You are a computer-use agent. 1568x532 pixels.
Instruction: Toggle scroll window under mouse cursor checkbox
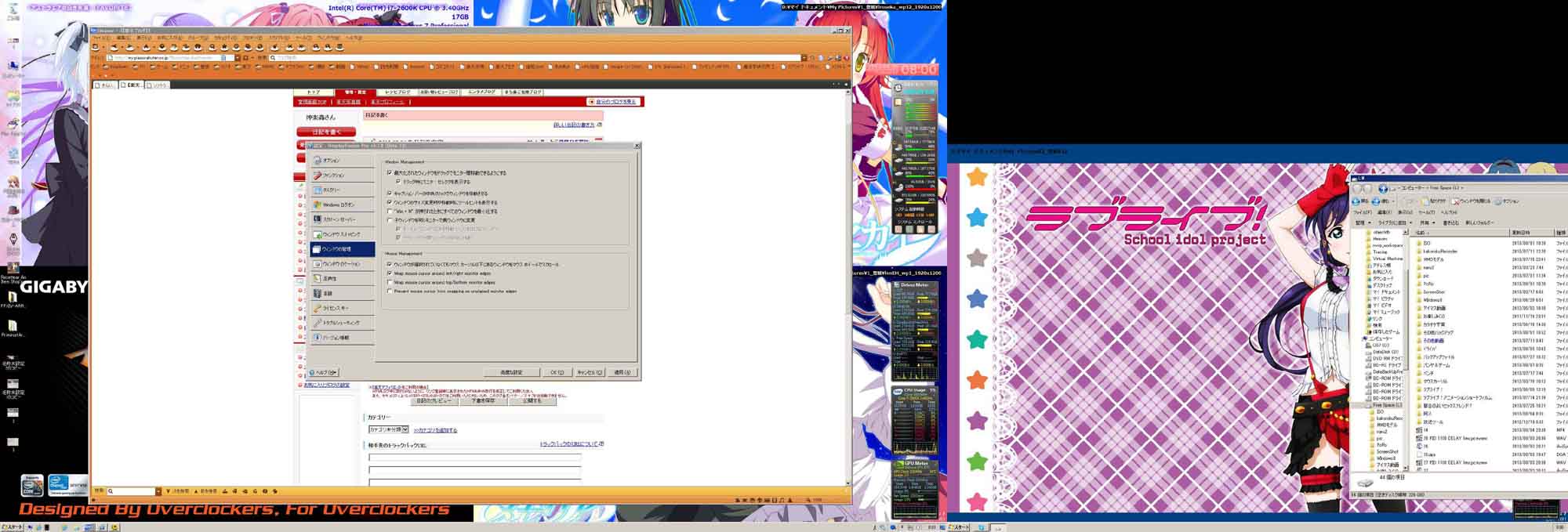pyautogui.click(x=390, y=265)
